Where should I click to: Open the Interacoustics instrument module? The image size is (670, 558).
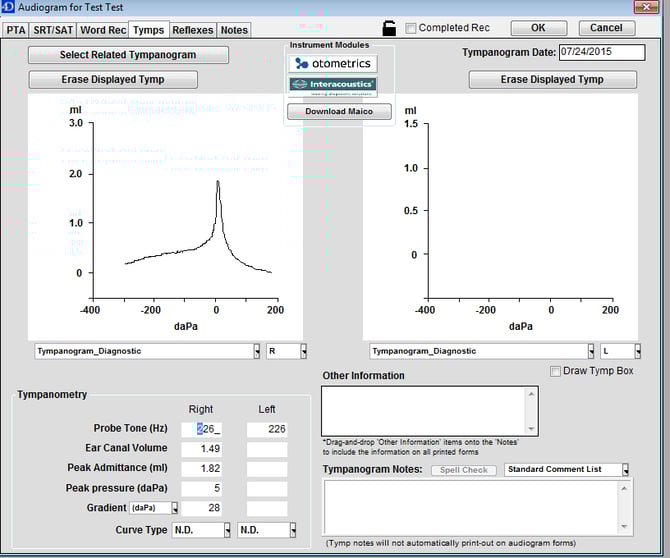pyautogui.click(x=333, y=85)
